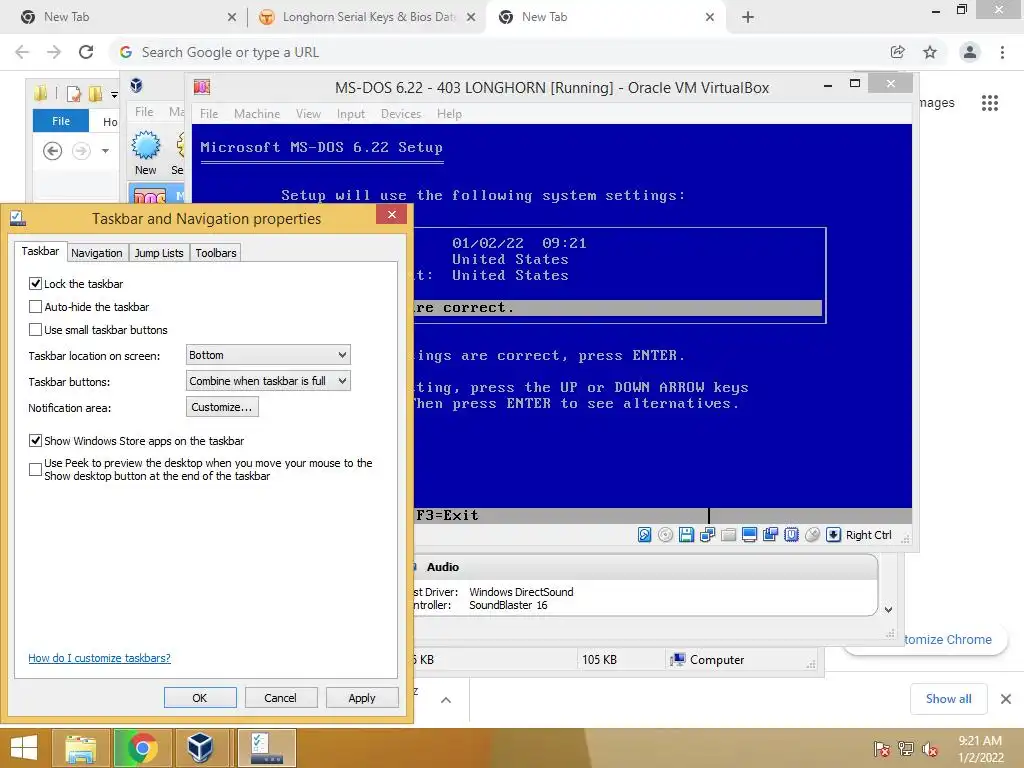Open the Devices menu in VM window
The image size is (1024, 768).
pyautogui.click(x=401, y=114)
